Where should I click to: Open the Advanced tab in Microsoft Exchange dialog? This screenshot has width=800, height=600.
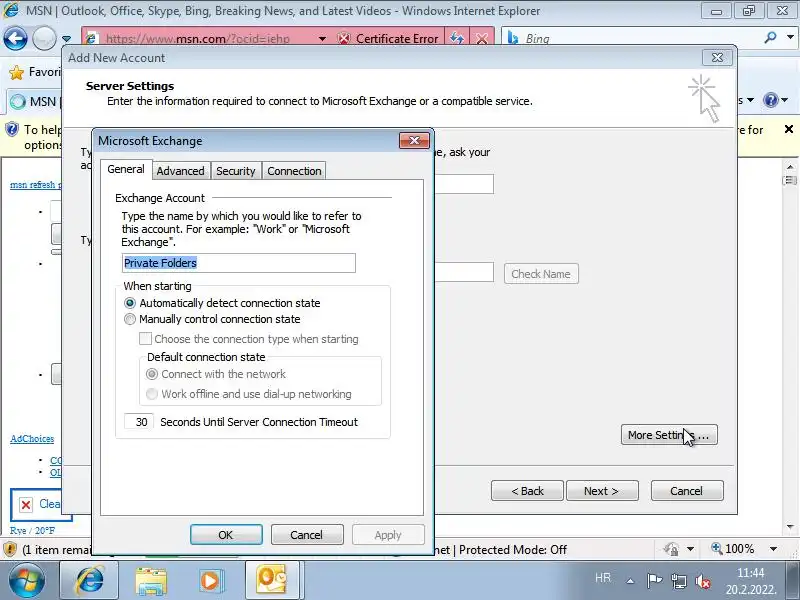180,171
